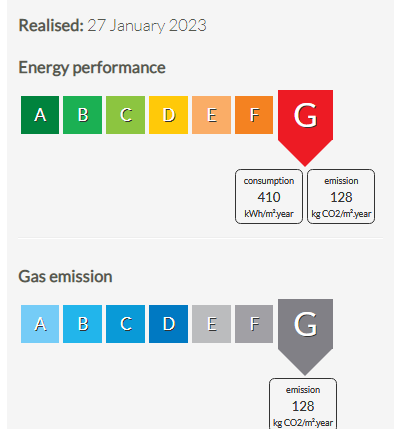Screen dimensions: 406x429
Task: Click the Realised 27 January 2023 date text
Action: tap(113, 26)
